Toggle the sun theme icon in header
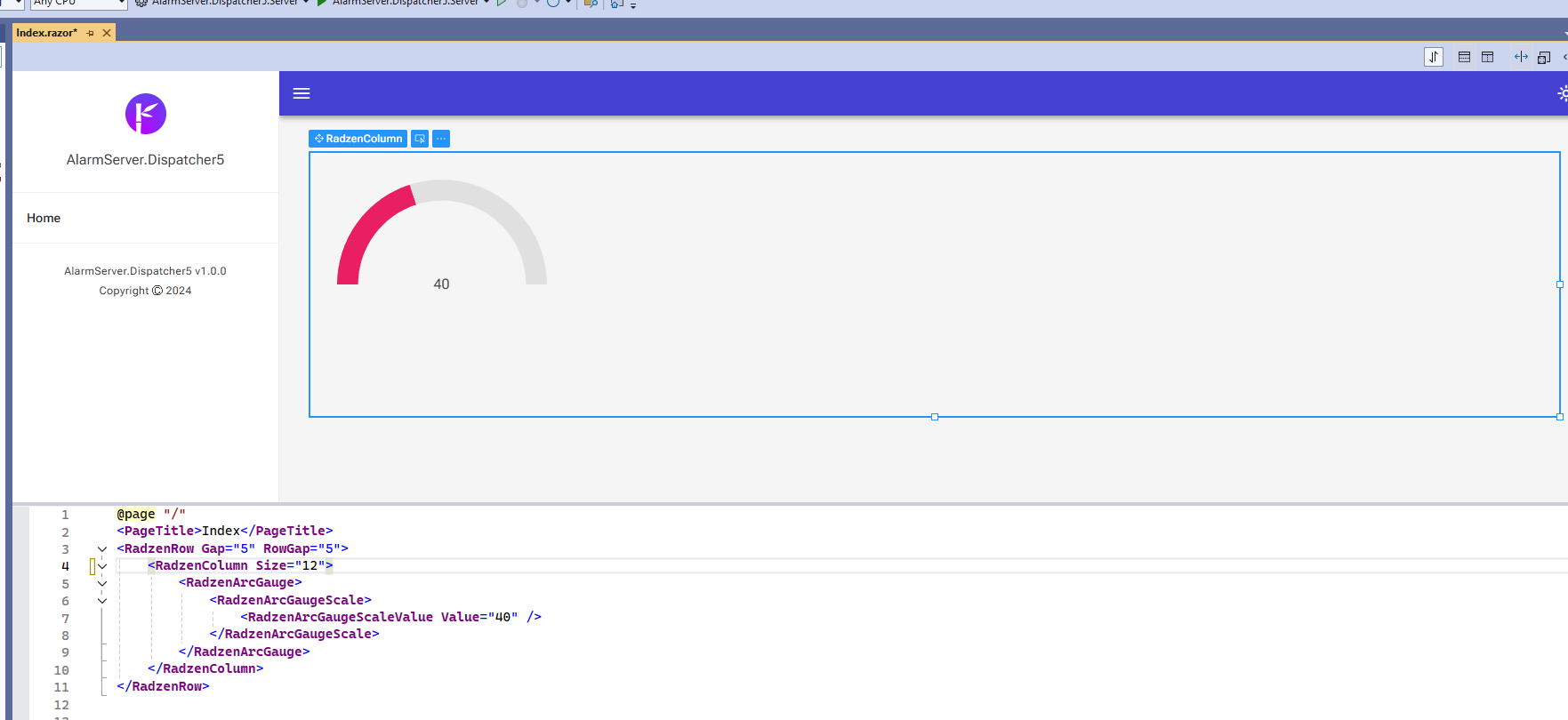This screenshot has width=1568, height=720. pyautogui.click(x=1562, y=93)
